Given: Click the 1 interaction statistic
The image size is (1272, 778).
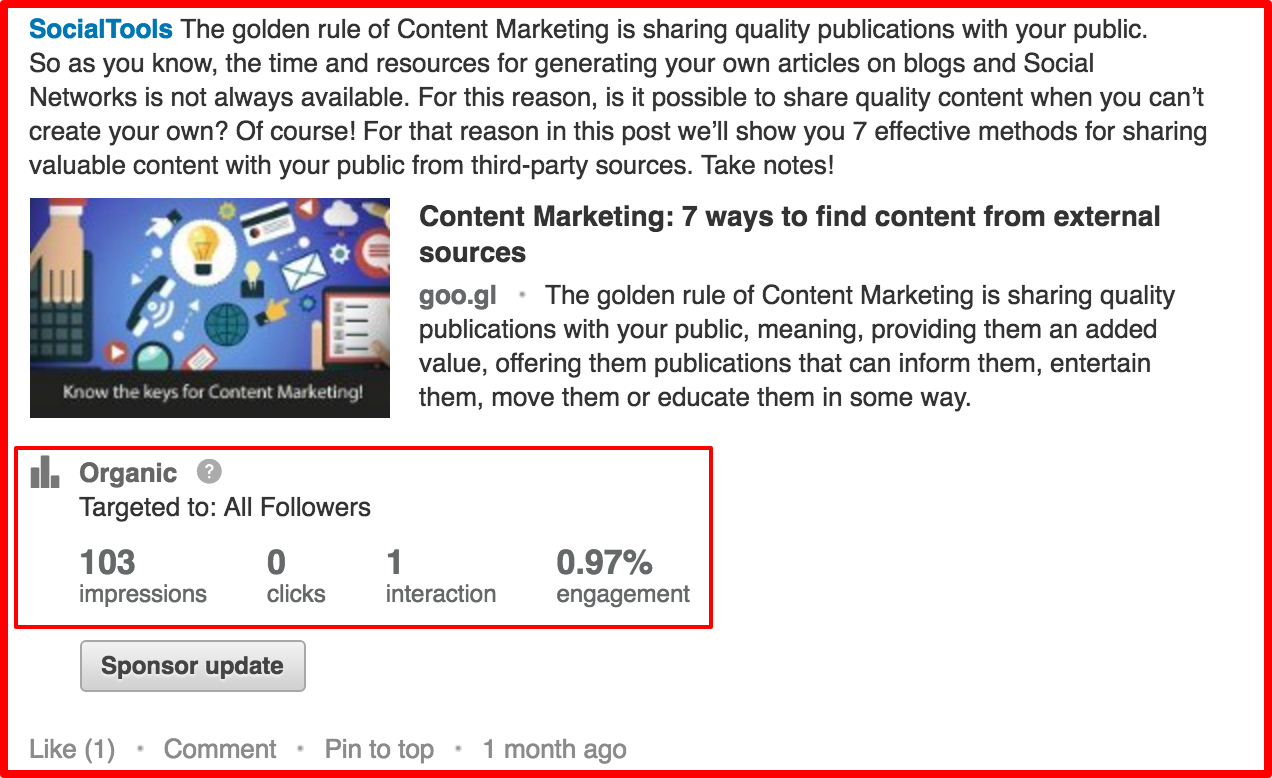Looking at the screenshot, I should pos(440,577).
